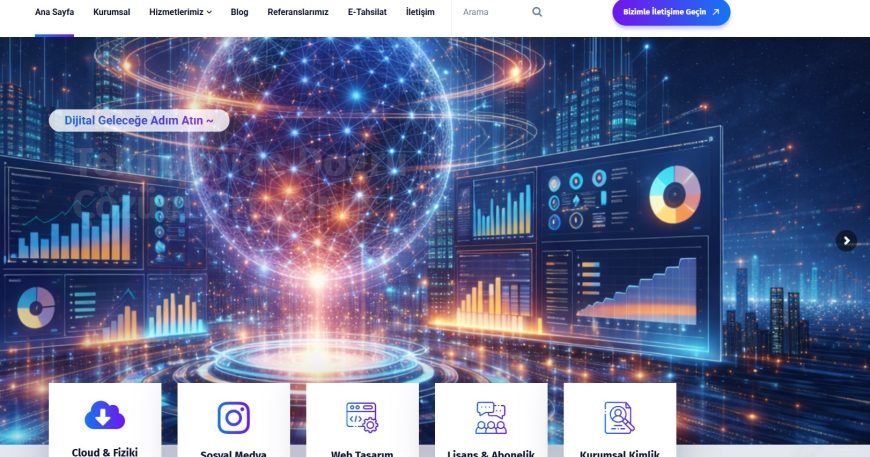Screen dimensions: 870x457
Task: Expand the Hizmetlerimiz dropdown menu
Action: (180, 12)
